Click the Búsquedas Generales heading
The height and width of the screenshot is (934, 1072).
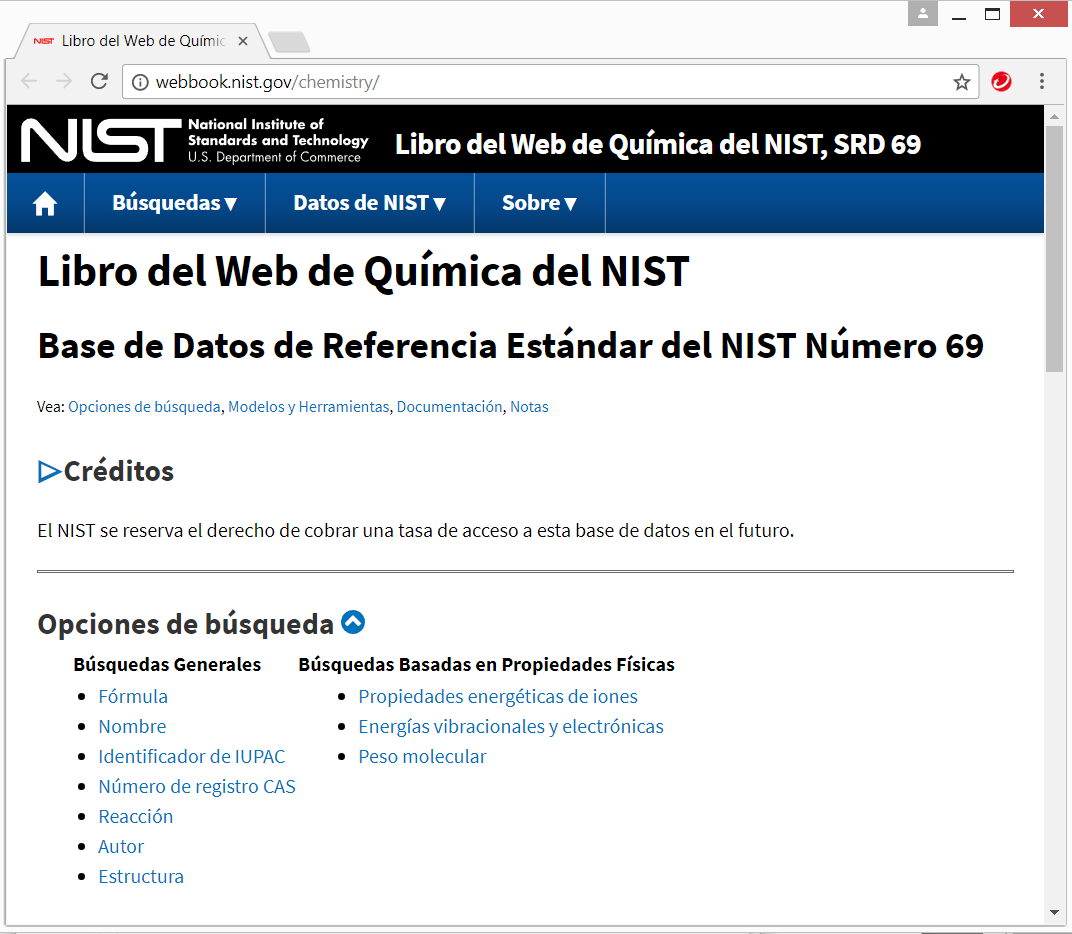pyautogui.click(x=167, y=665)
